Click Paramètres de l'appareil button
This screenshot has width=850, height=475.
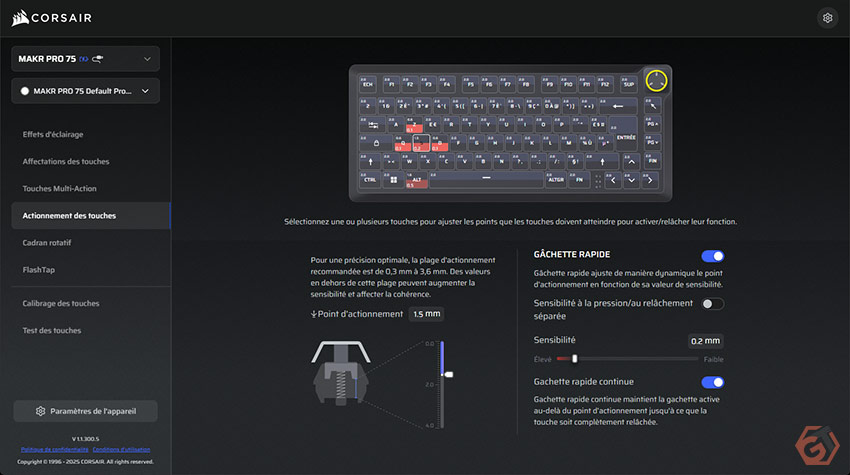pyautogui.click(x=85, y=411)
